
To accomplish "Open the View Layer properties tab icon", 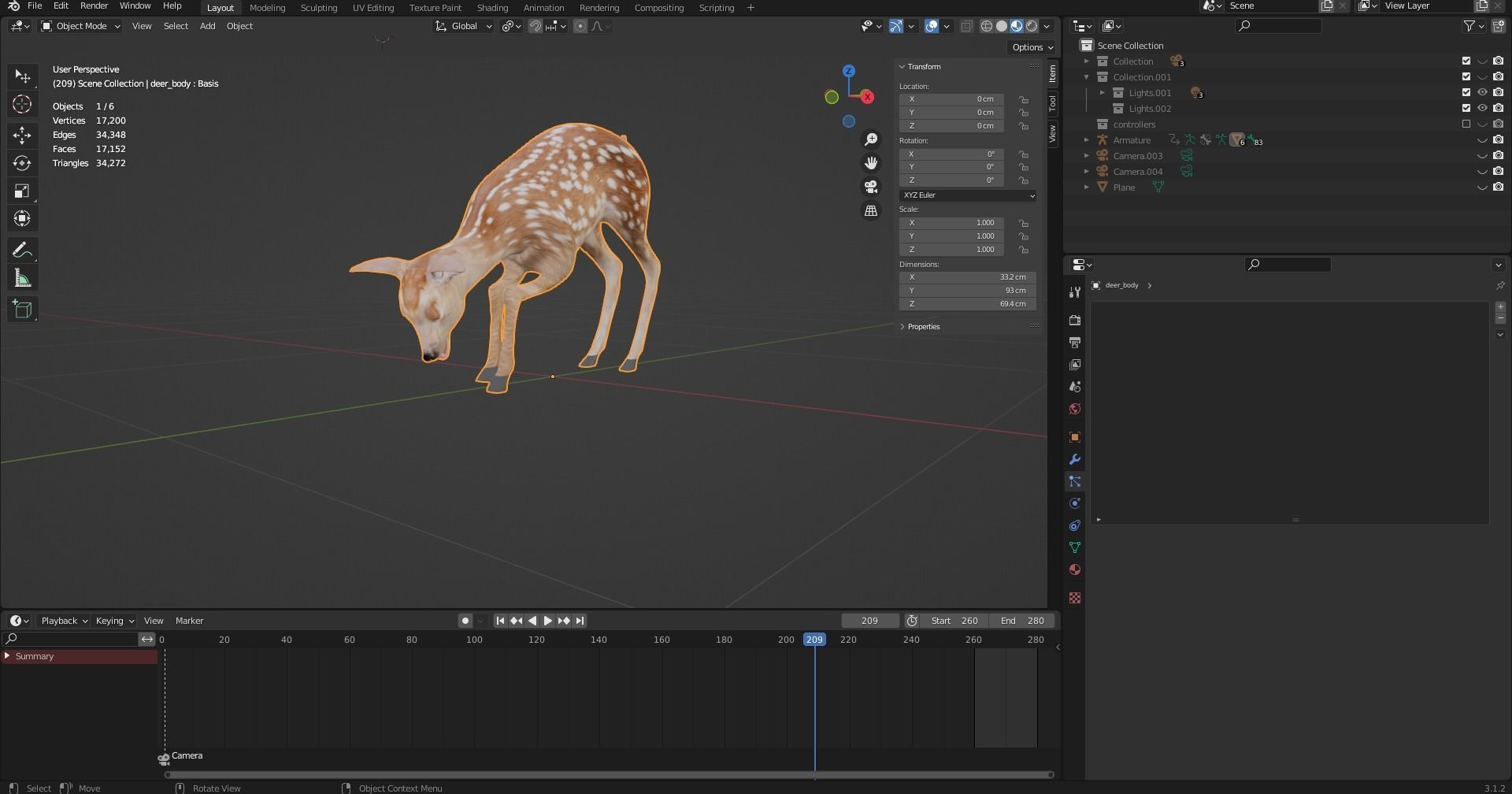I will 1075,365.
